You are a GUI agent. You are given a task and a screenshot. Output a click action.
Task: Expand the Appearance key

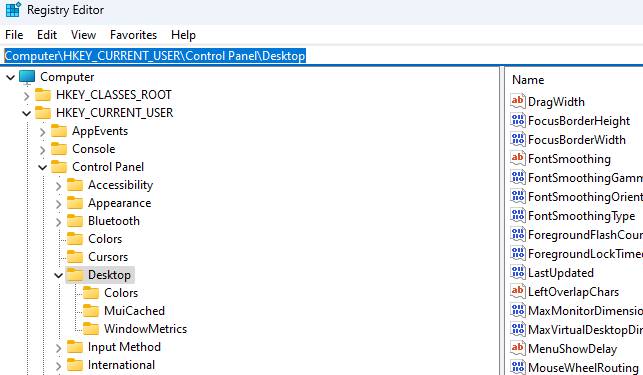click(x=58, y=204)
